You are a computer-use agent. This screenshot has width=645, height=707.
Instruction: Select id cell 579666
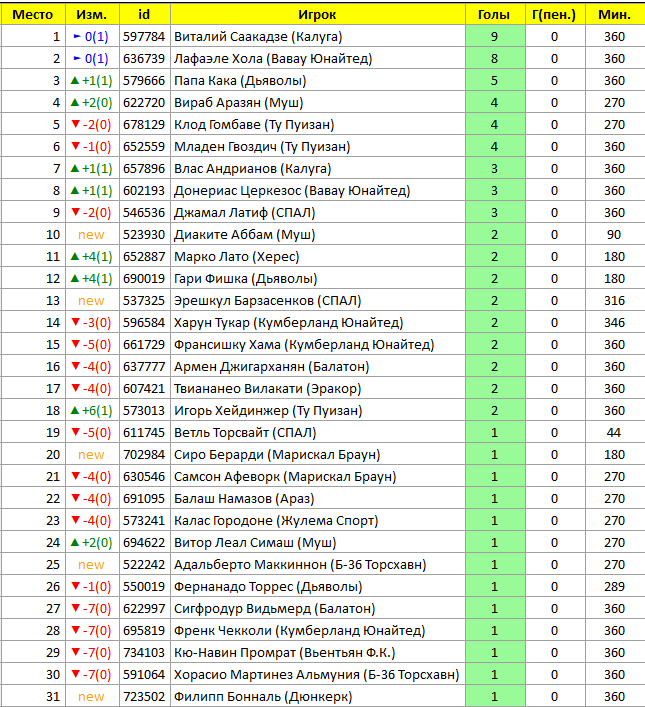coord(144,81)
